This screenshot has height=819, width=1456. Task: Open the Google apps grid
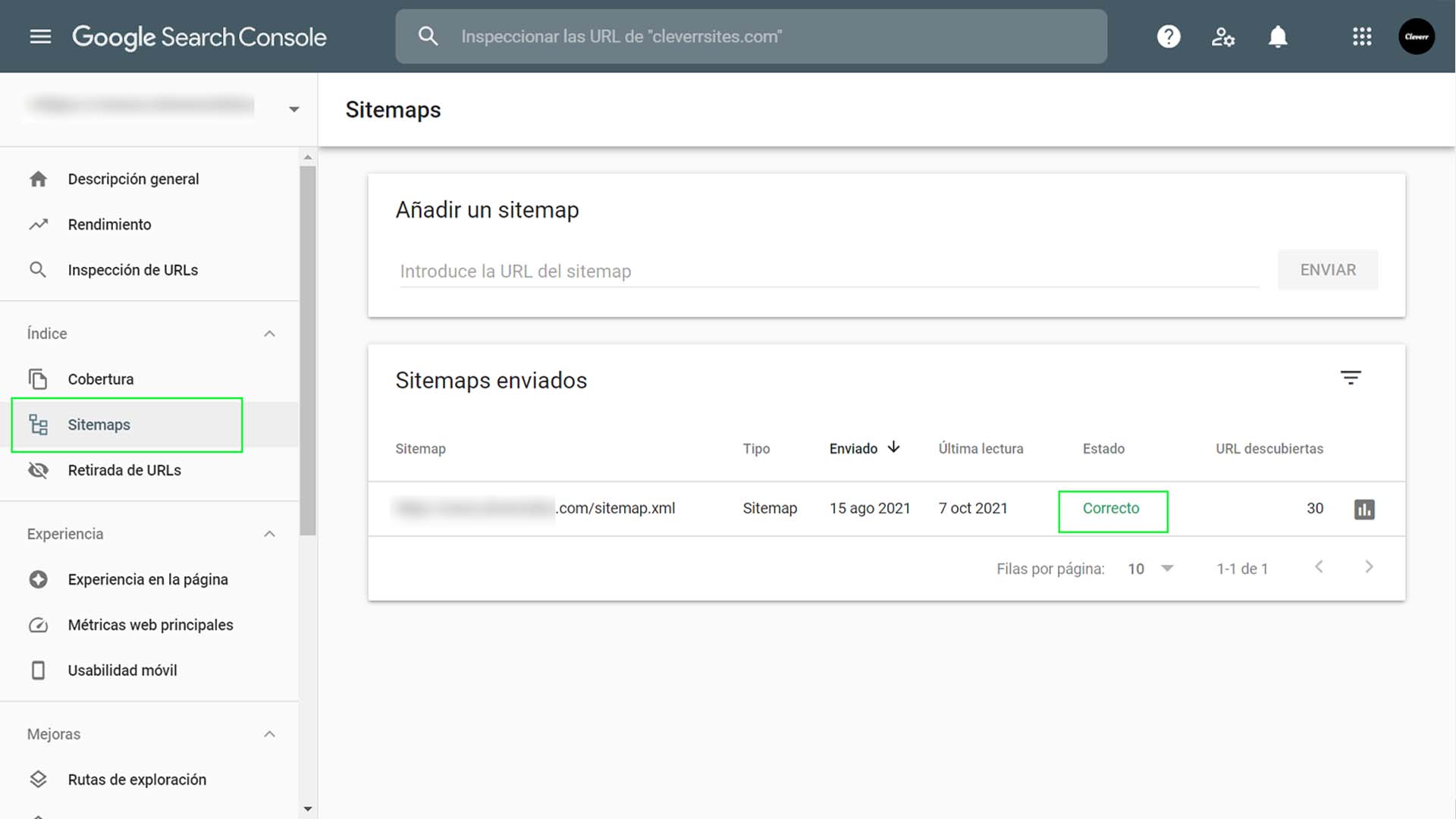(1362, 36)
